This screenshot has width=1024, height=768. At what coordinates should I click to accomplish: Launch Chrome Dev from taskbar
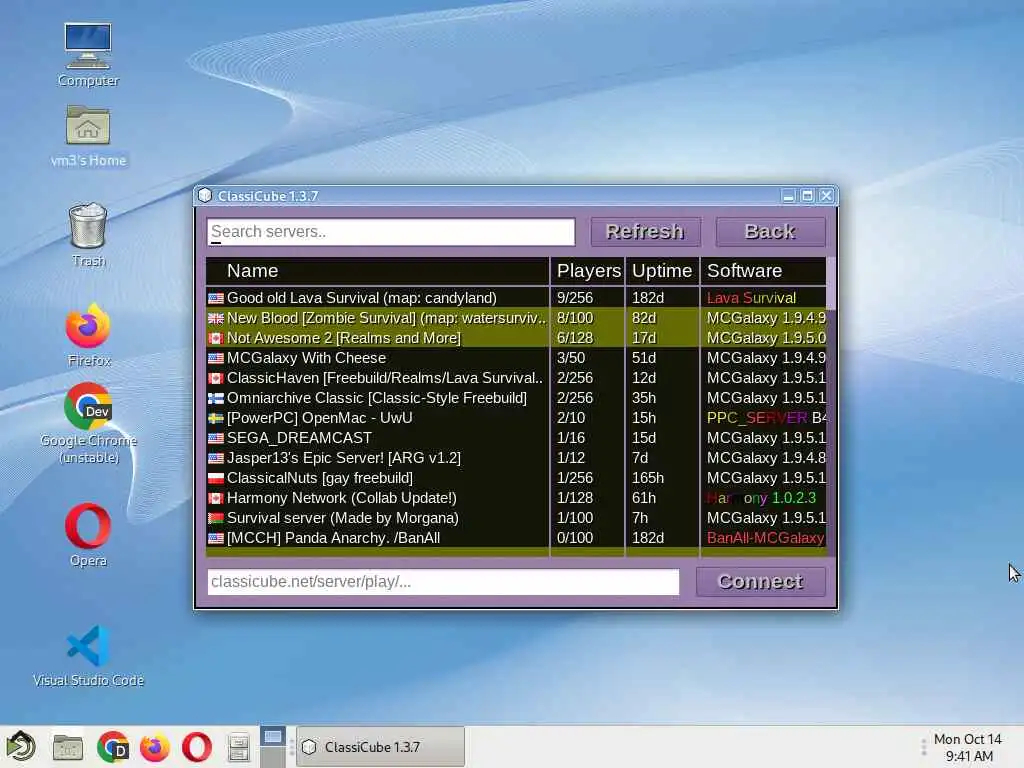(x=112, y=747)
